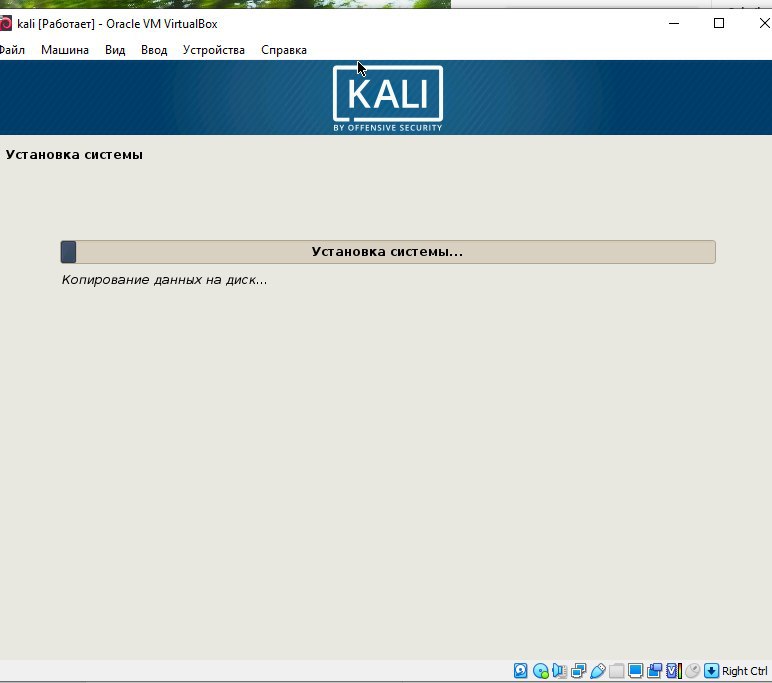Open the Вид menu
The image size is (772, 683).
[115, 50]
